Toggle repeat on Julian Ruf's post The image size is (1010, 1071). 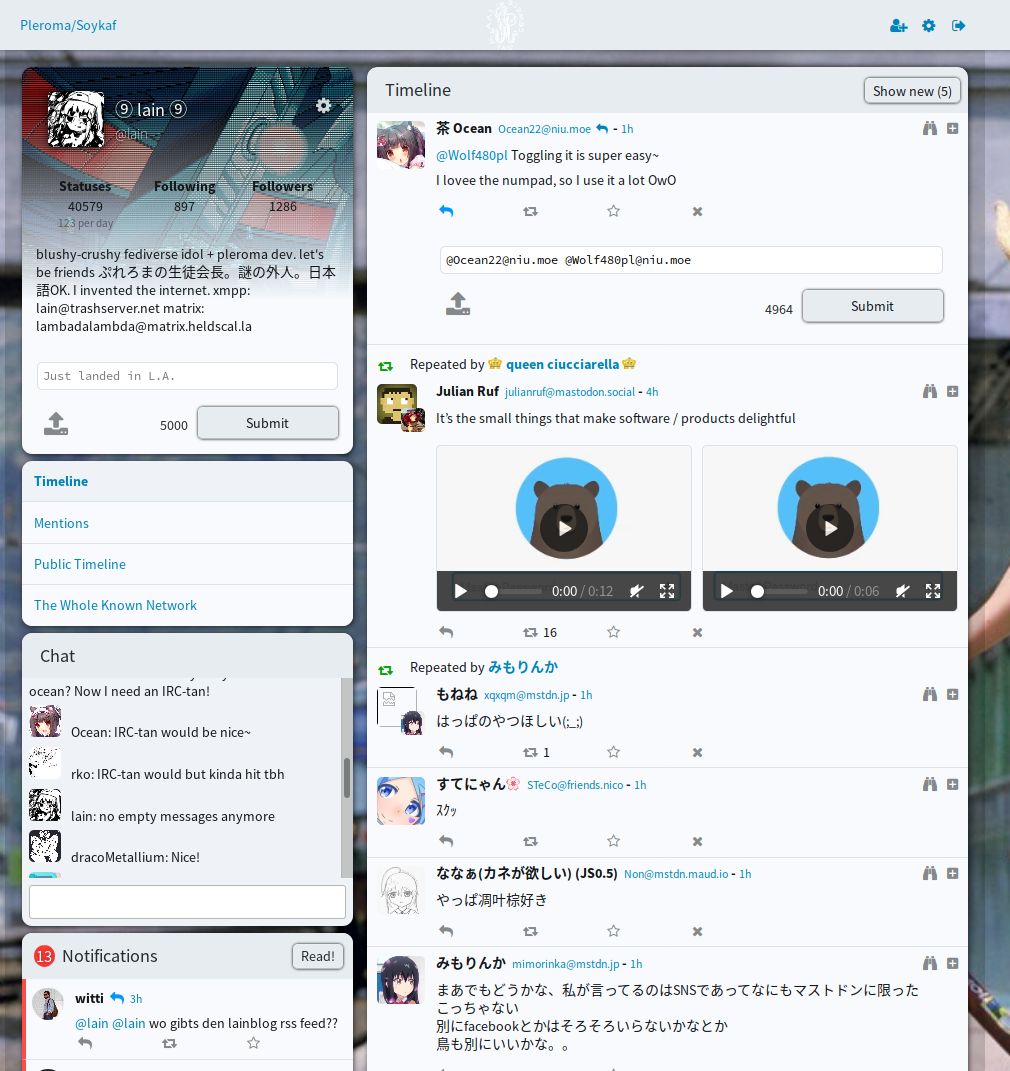(530, 632)
